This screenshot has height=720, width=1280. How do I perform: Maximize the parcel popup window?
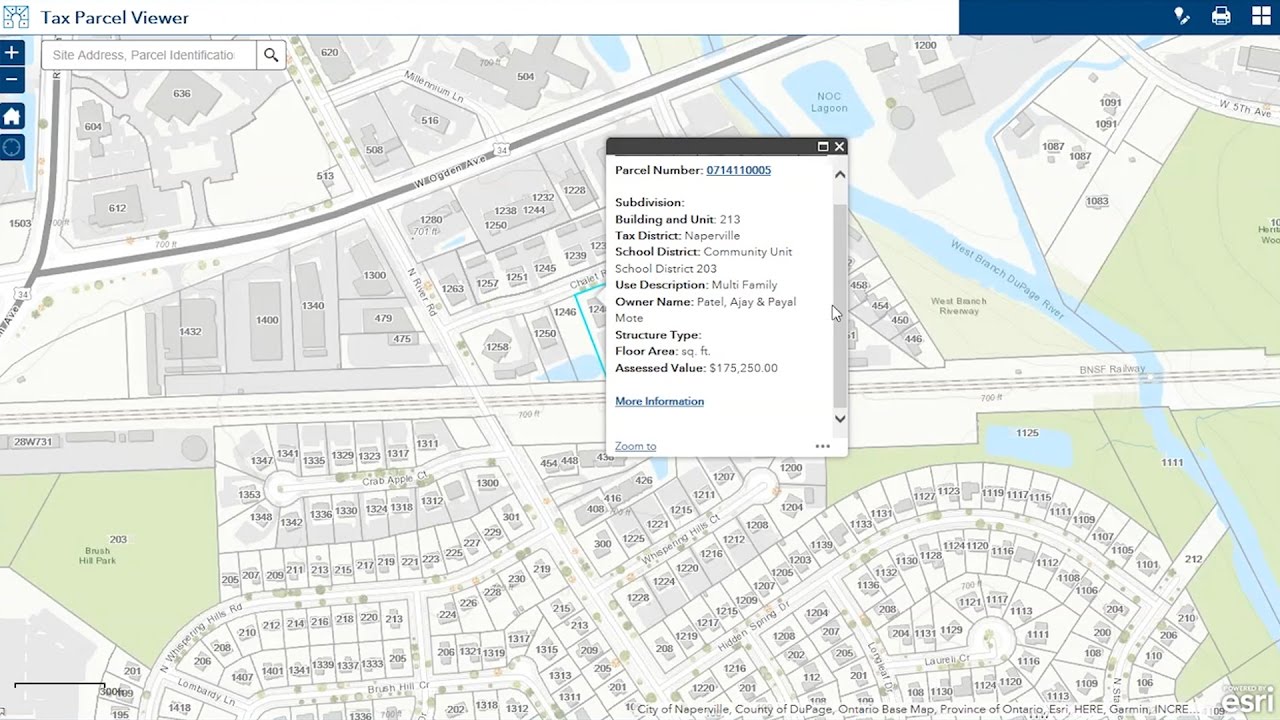823,146
